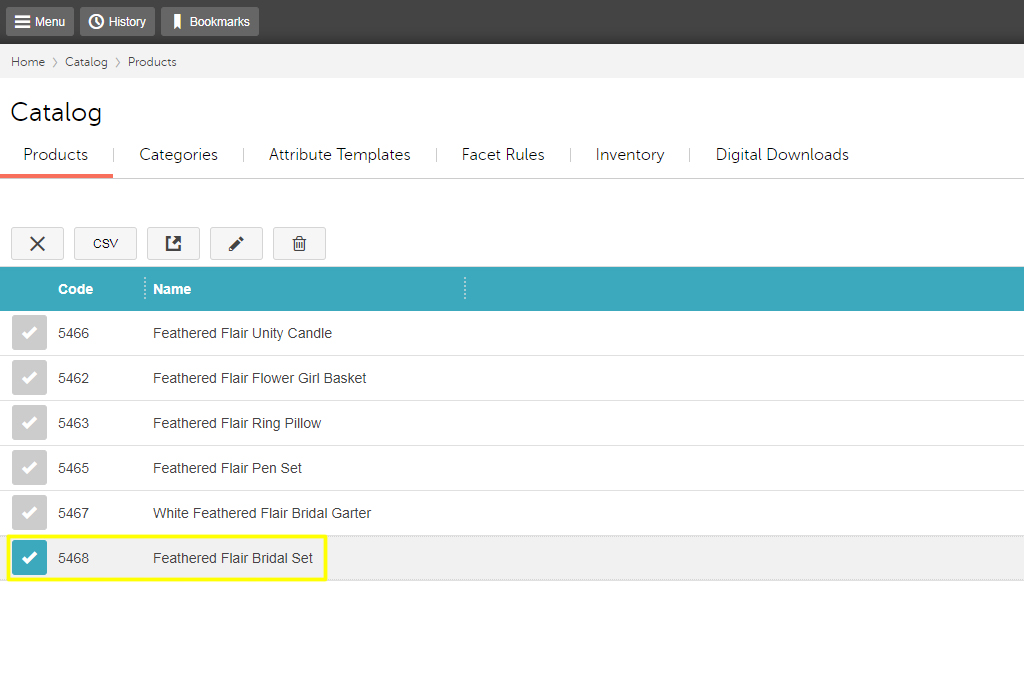Open the Digital Downloads tab
Viewport: 1024px width, 682px height.
point(781,154)
